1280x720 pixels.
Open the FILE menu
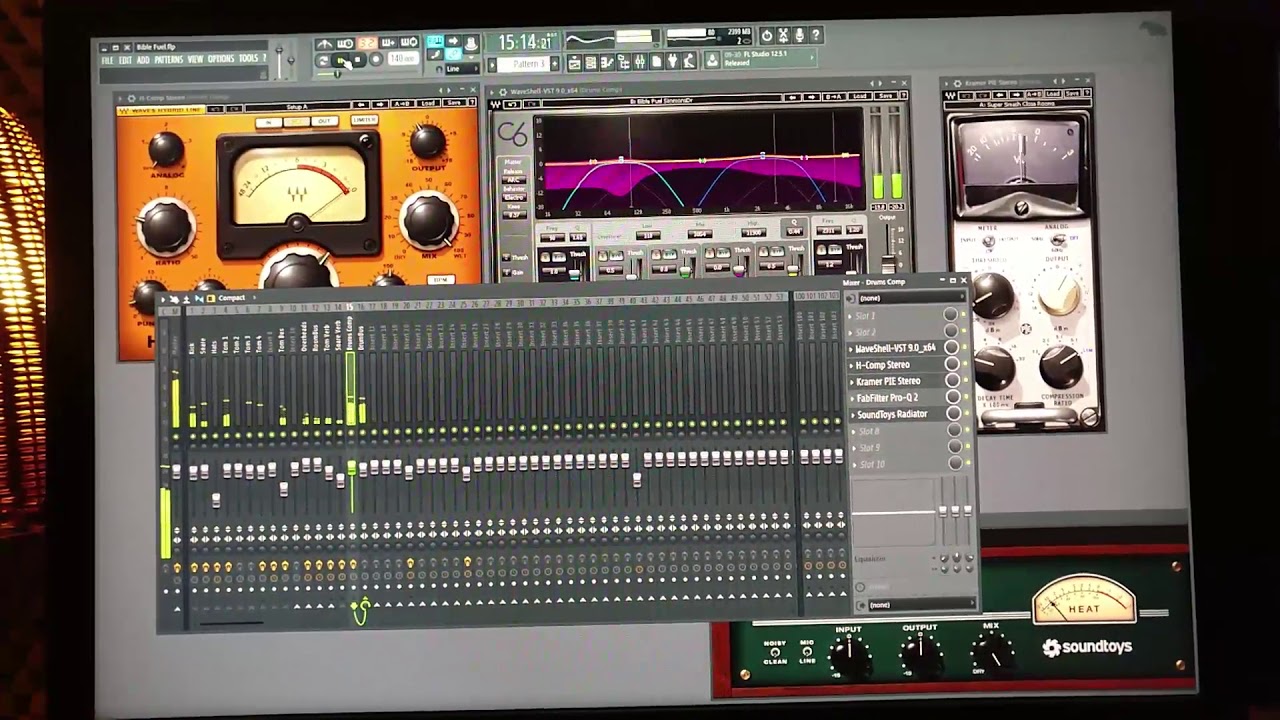point(107,60)
